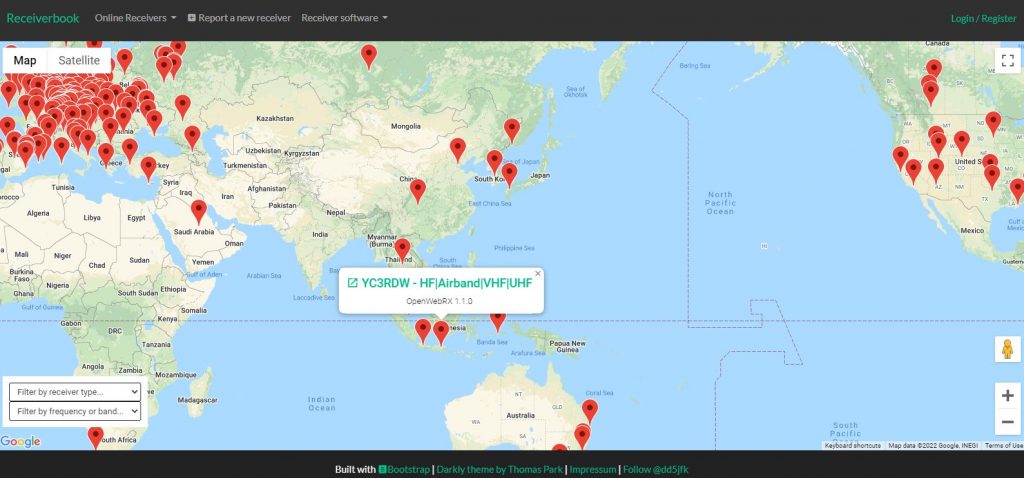This screenshot has width=1024, height=478.
Task: Click the North Pacific Ocean label
Action: [x=720, y=202]
